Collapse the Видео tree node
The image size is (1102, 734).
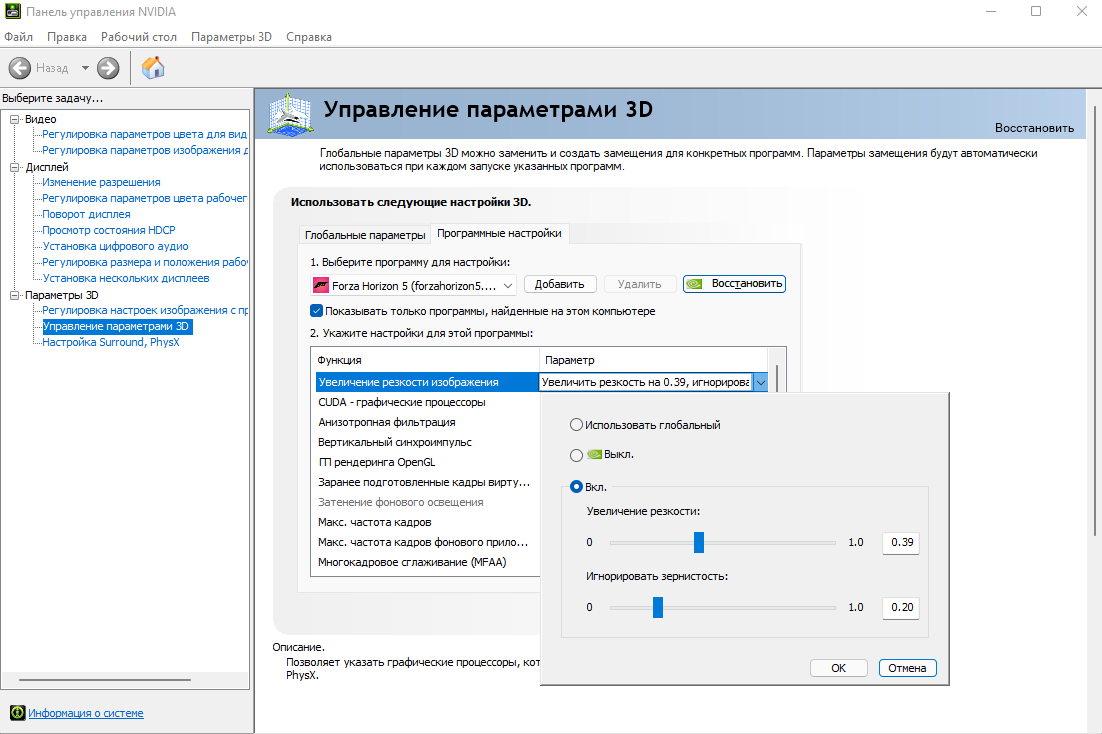(x=14, y=120)
